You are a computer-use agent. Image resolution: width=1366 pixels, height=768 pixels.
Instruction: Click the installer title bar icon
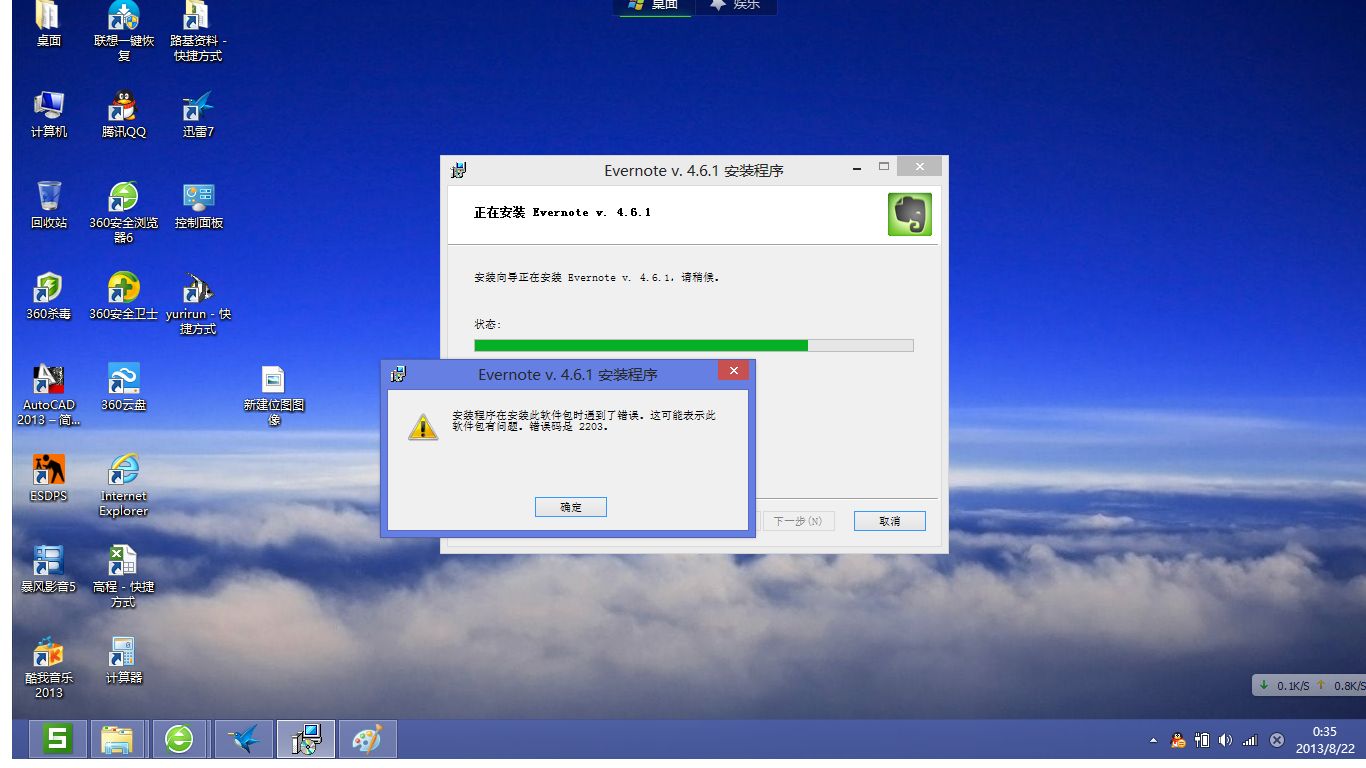pos(458,170)
